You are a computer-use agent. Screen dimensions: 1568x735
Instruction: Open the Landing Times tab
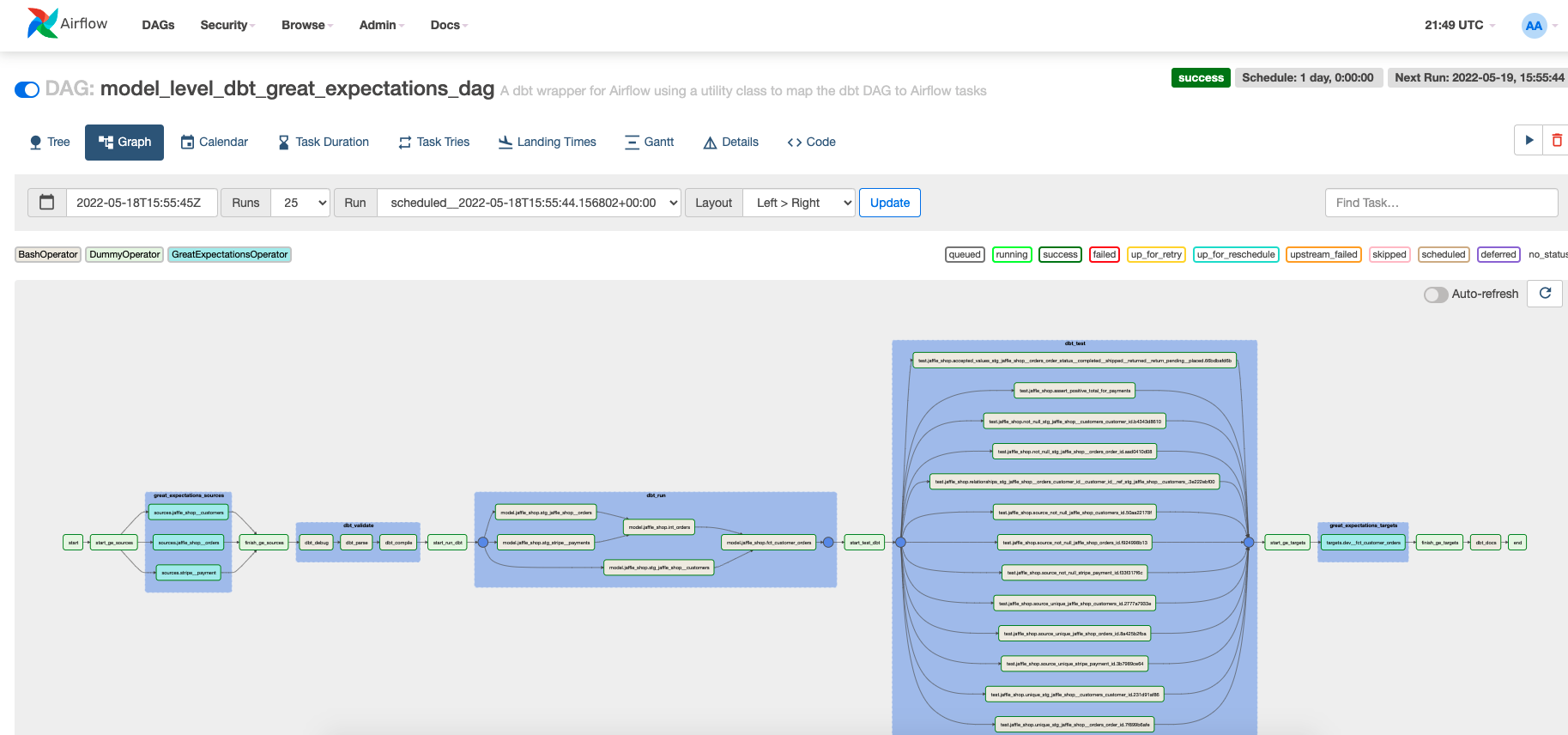[x=548, y=142]
